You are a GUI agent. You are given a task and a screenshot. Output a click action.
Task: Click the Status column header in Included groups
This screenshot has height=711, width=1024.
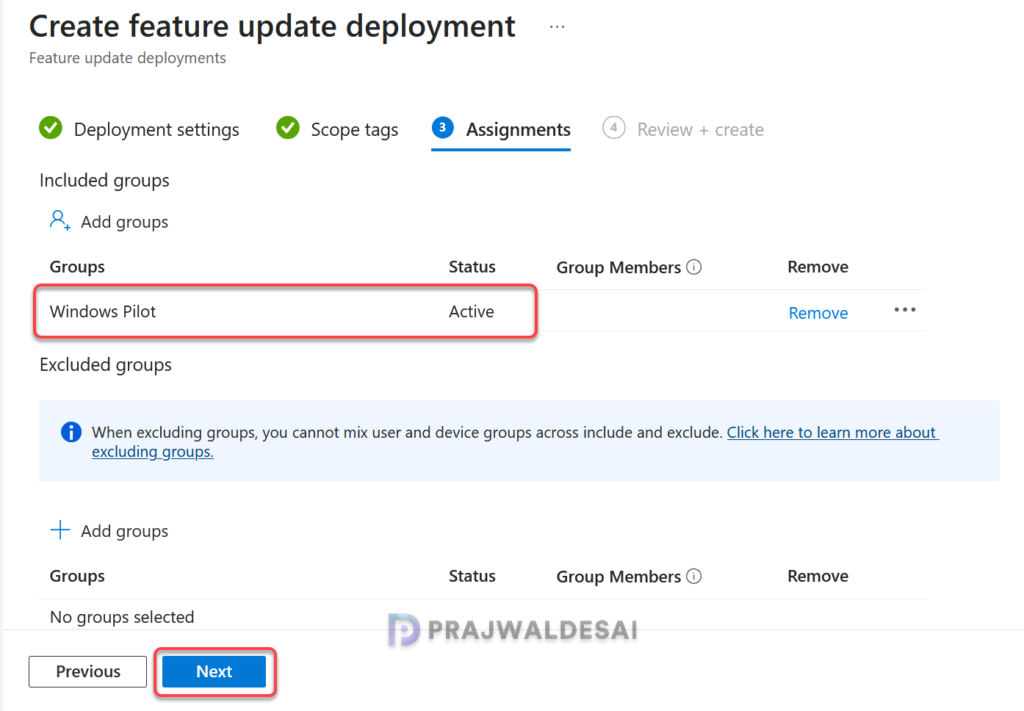pyautogui.click(x=472, y=266)
